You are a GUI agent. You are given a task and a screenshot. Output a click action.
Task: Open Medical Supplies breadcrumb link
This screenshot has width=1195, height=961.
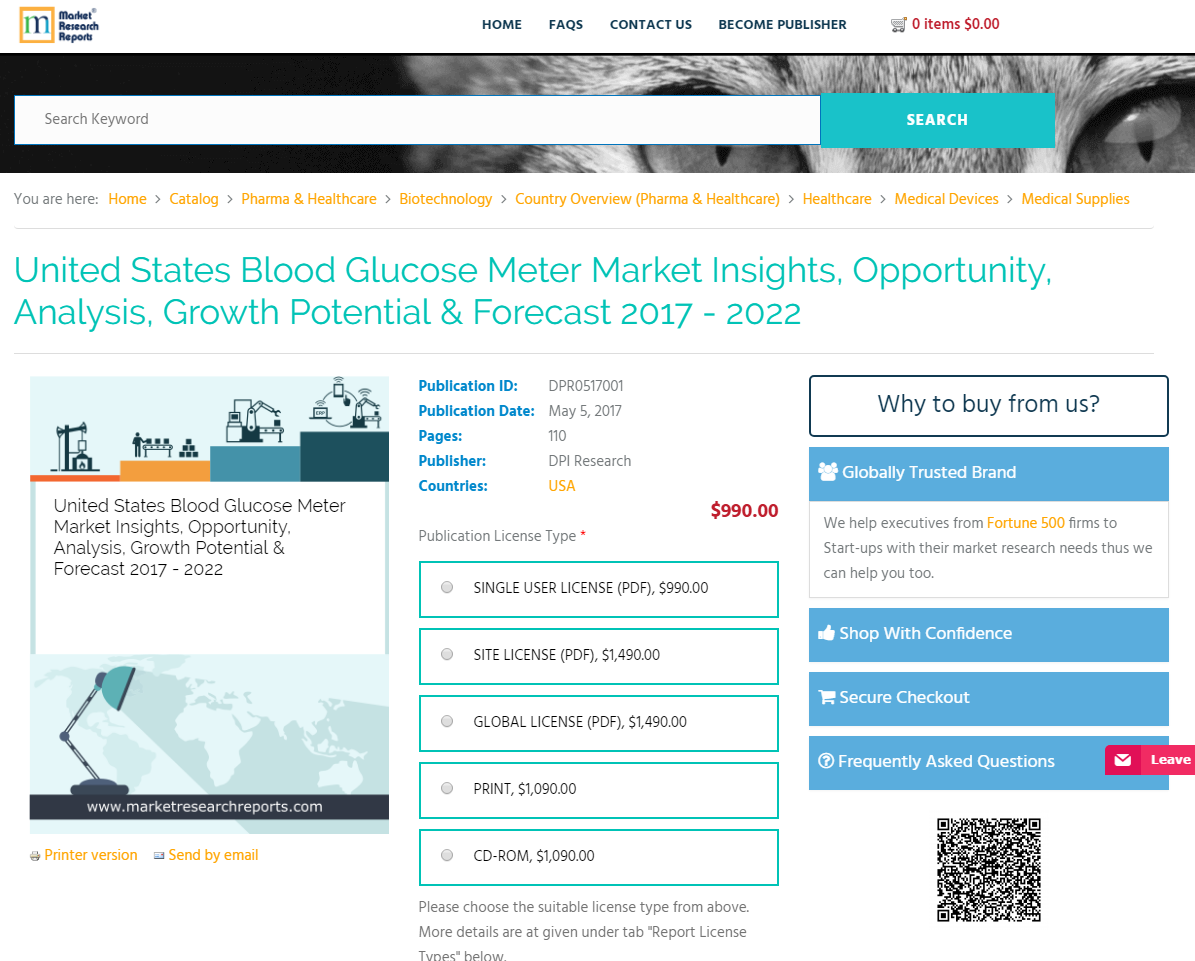tap(1075, 199)
